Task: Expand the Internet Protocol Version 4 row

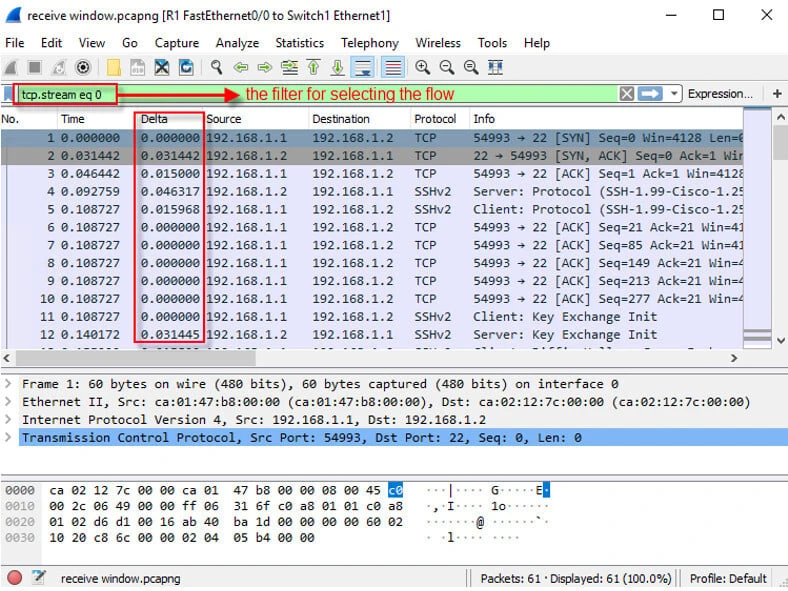Action: (9, 420)
